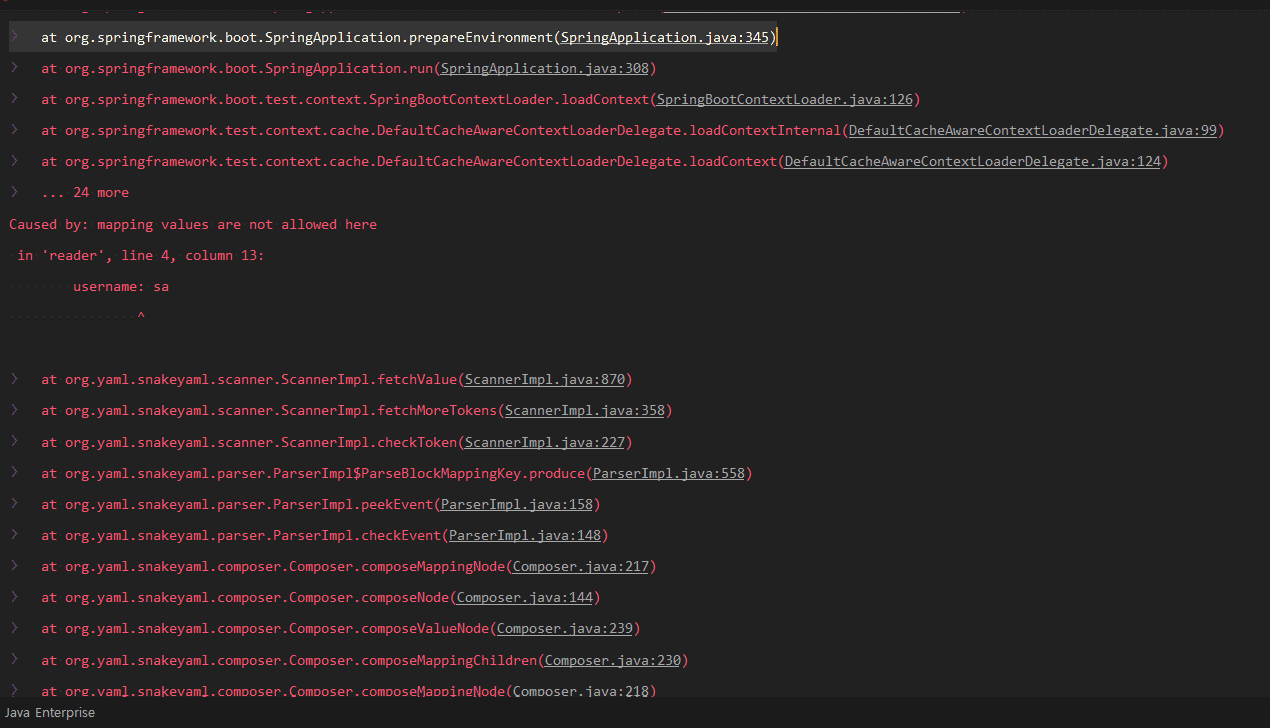
Task: Expand the SpringApplication.prepareEnvironment stack line
Action: click(x=15, y=37)
